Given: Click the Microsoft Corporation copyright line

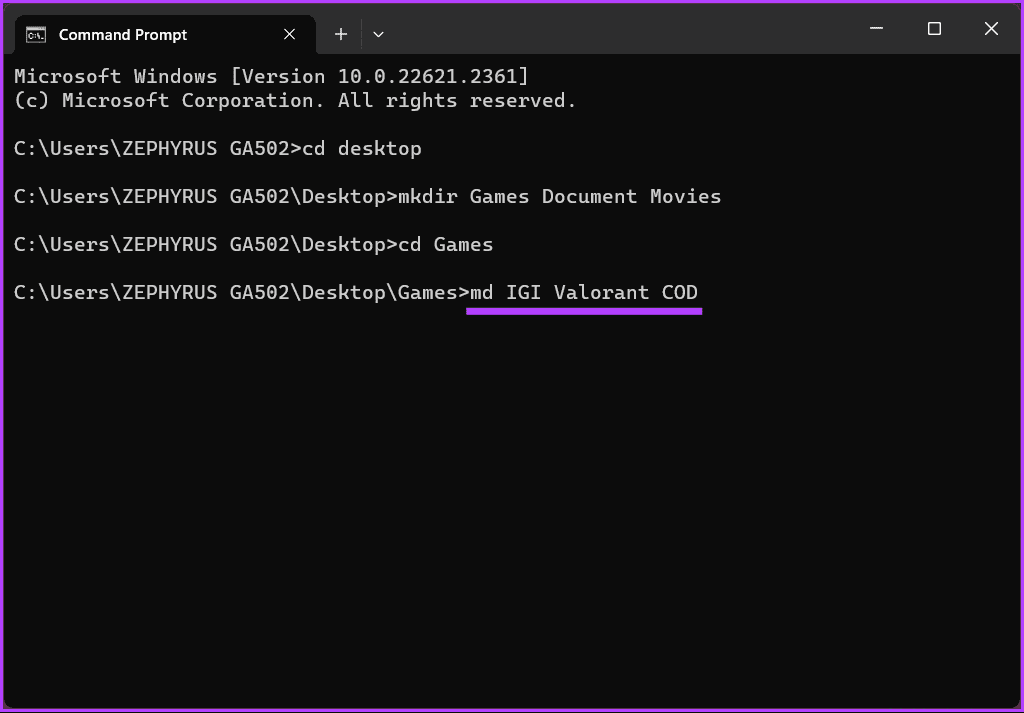Looking at the screenshot, I should (295, 100).
